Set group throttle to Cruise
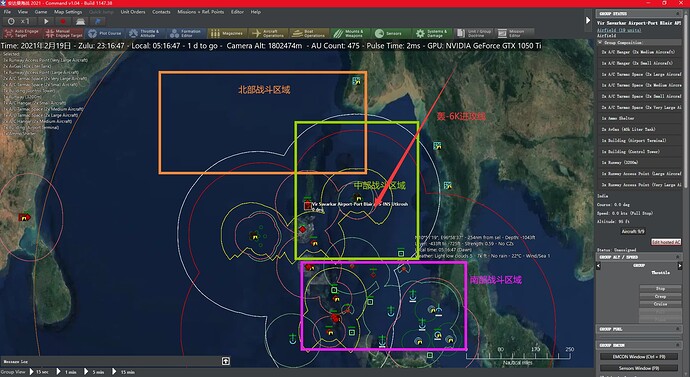This screenshot has width=690, height=377. tap(660, 304)
